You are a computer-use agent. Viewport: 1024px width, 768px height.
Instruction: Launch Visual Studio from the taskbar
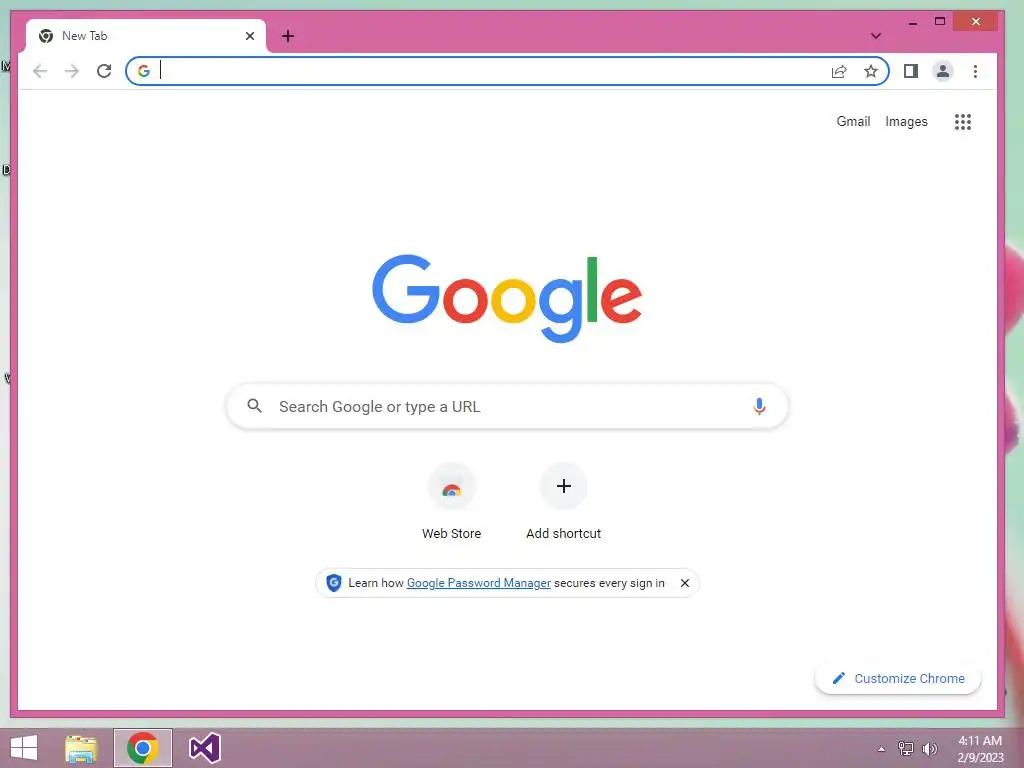pos(204,748)
